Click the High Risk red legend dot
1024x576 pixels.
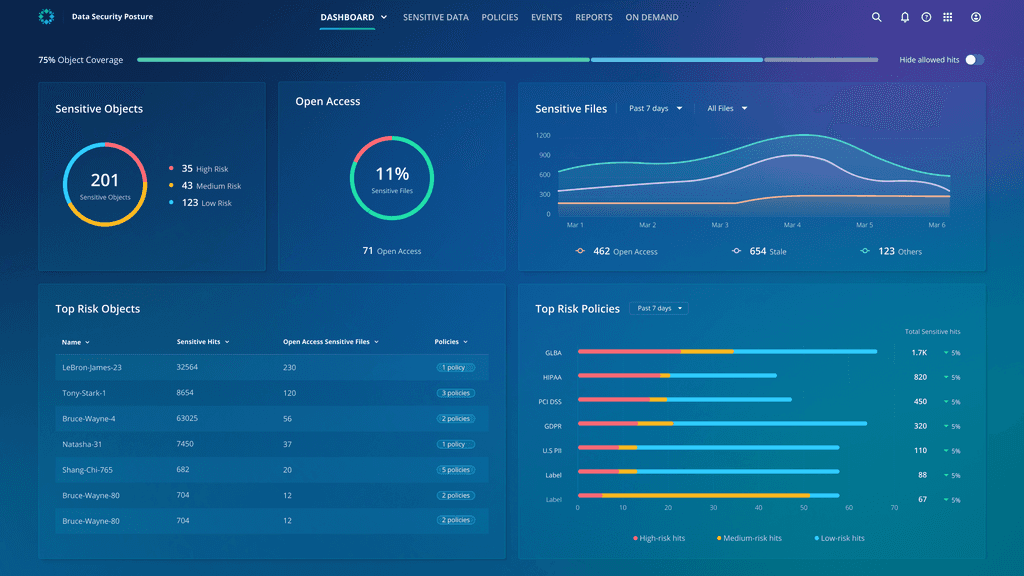[171, 168]
